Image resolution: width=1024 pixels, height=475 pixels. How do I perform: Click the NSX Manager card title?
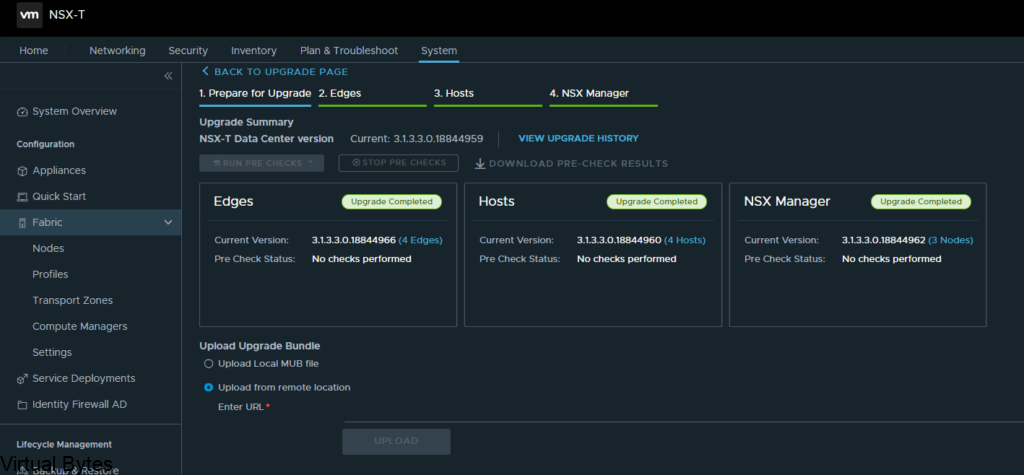point(787,202)
